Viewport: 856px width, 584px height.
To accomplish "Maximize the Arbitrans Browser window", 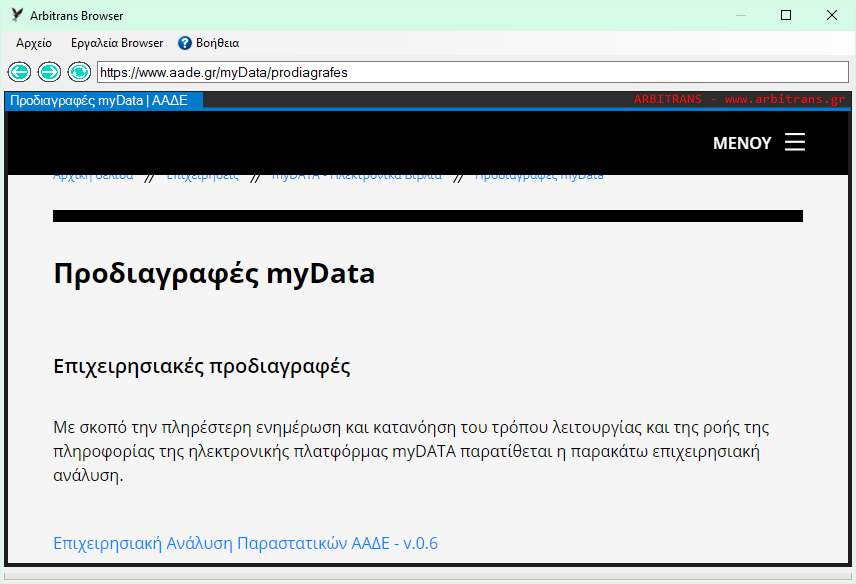I will tap(786, 15).
